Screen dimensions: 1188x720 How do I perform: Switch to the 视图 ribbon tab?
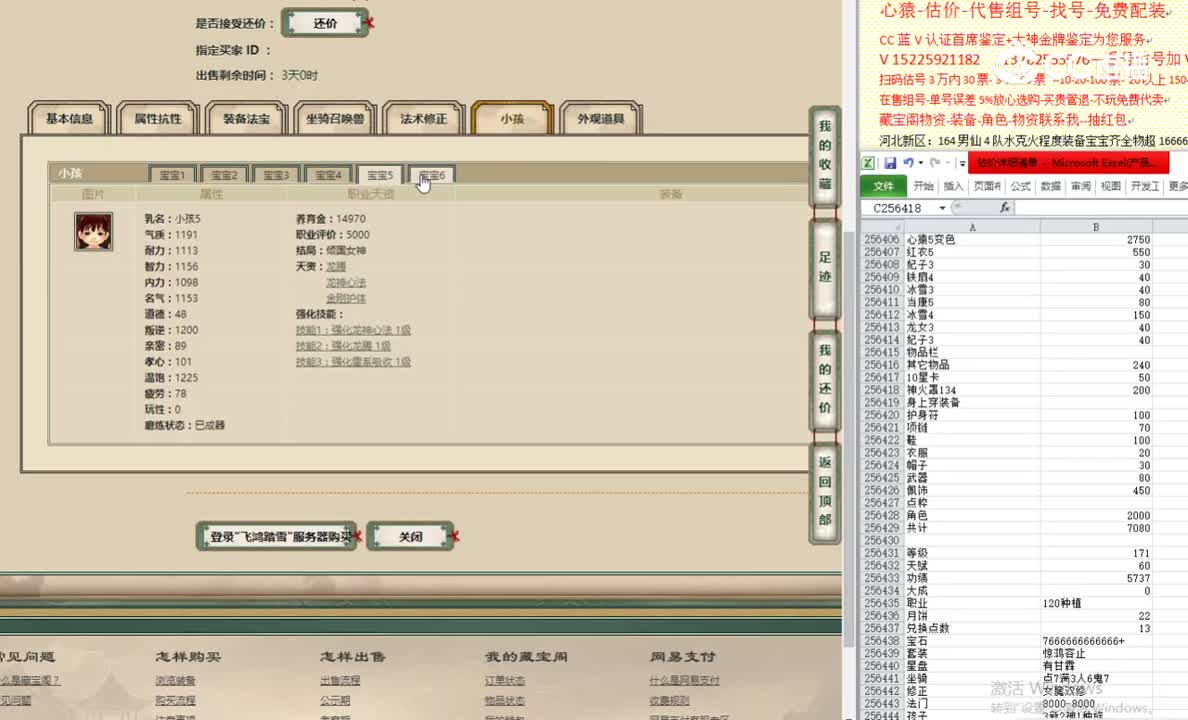point(1111,186)
